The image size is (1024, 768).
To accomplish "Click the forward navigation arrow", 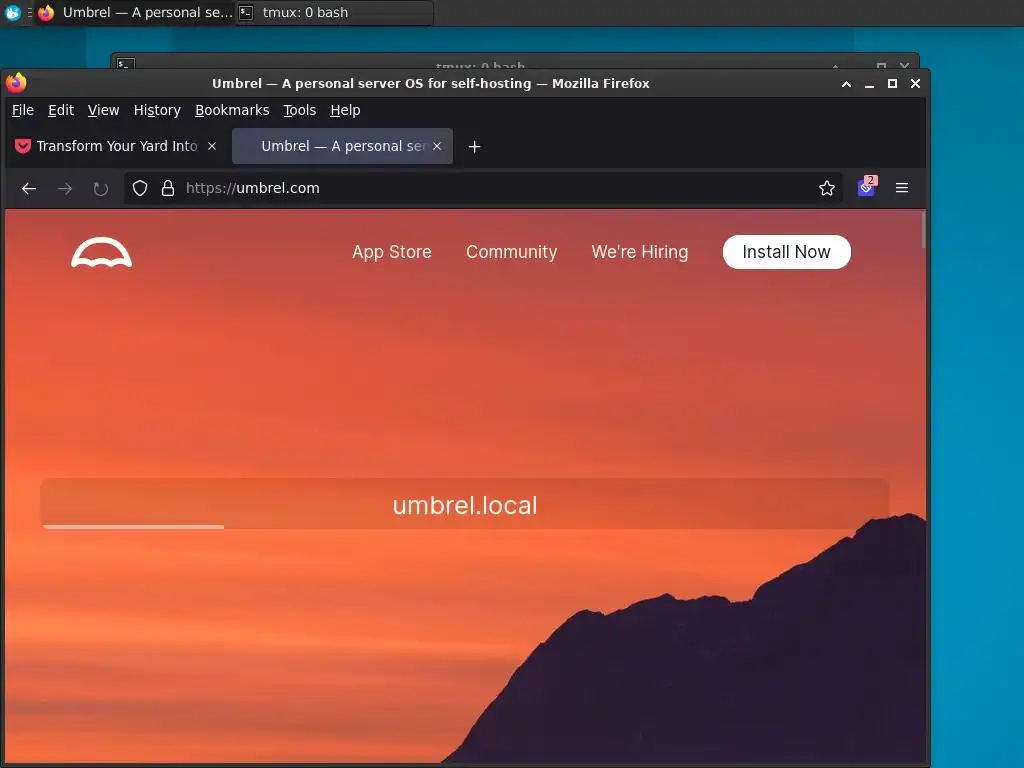I will (65, 189).
